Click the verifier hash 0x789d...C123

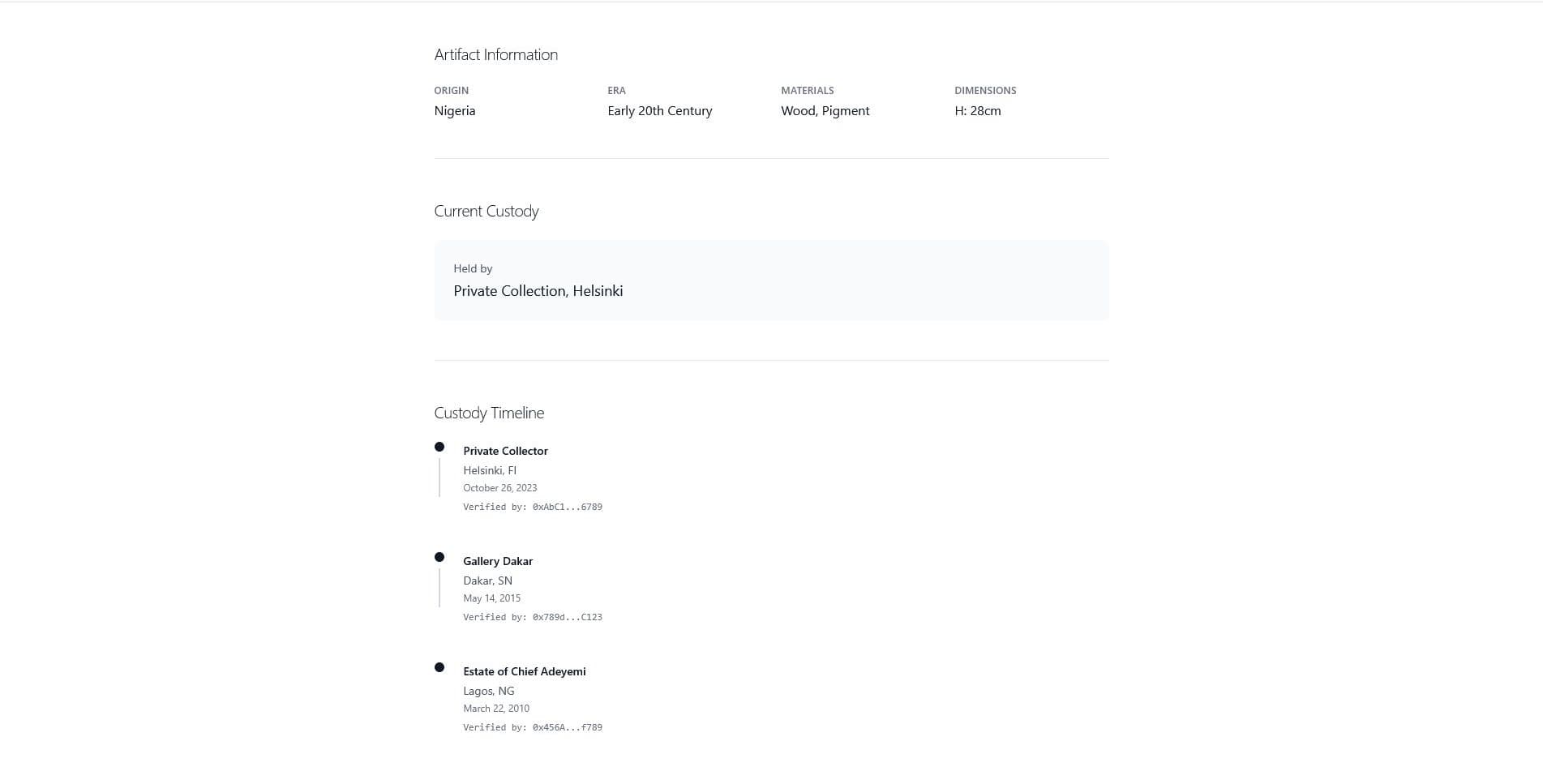[x=567, y=617]
